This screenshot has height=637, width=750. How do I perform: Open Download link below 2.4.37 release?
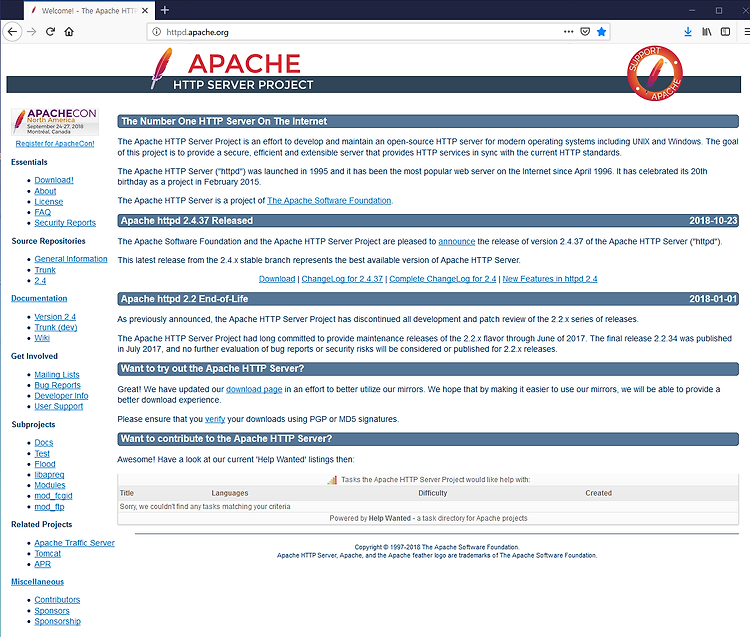(x=277, y=279)
